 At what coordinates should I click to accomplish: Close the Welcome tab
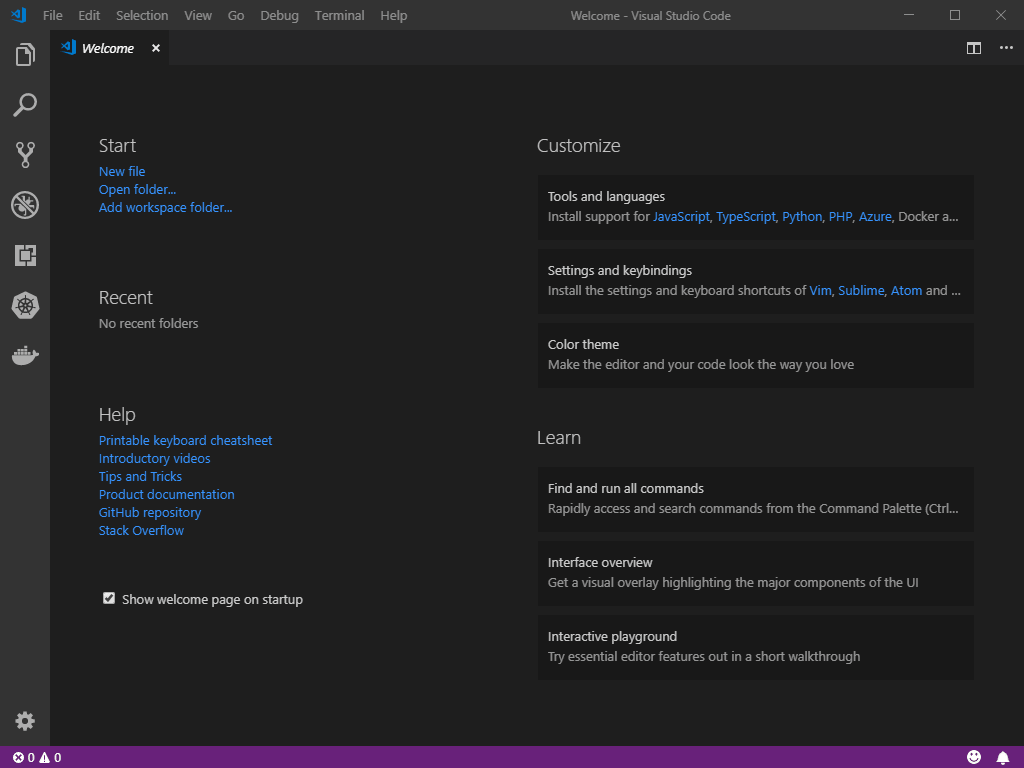(155, 48)
